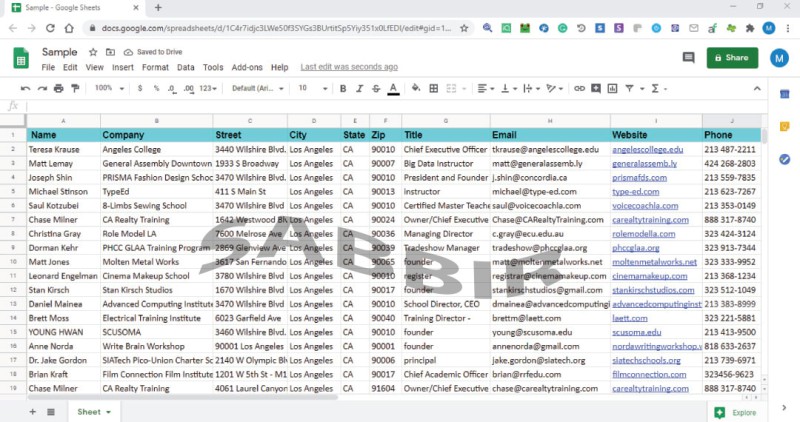The height and width of the screenshot is (422, 800).
Task: Toggle italic formatting
Action: click(359, 89)
